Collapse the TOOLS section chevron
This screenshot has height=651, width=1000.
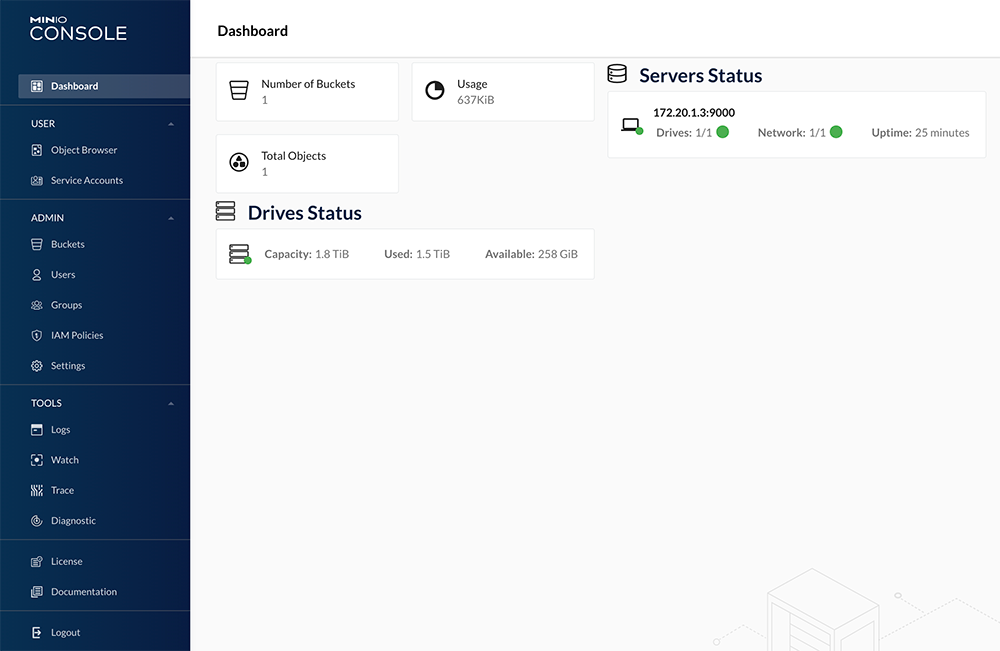point(171,404)
